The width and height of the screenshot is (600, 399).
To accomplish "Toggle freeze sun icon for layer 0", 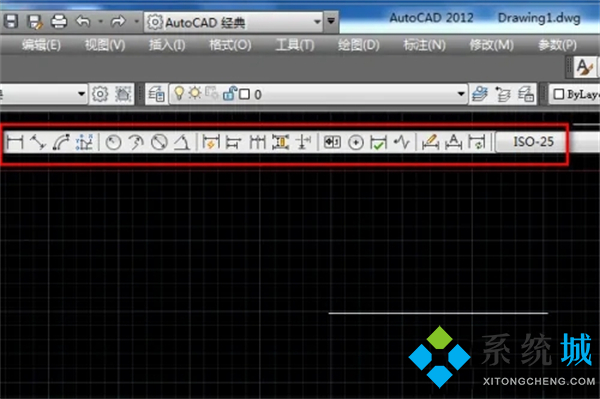I will click(x=195, y=93).
